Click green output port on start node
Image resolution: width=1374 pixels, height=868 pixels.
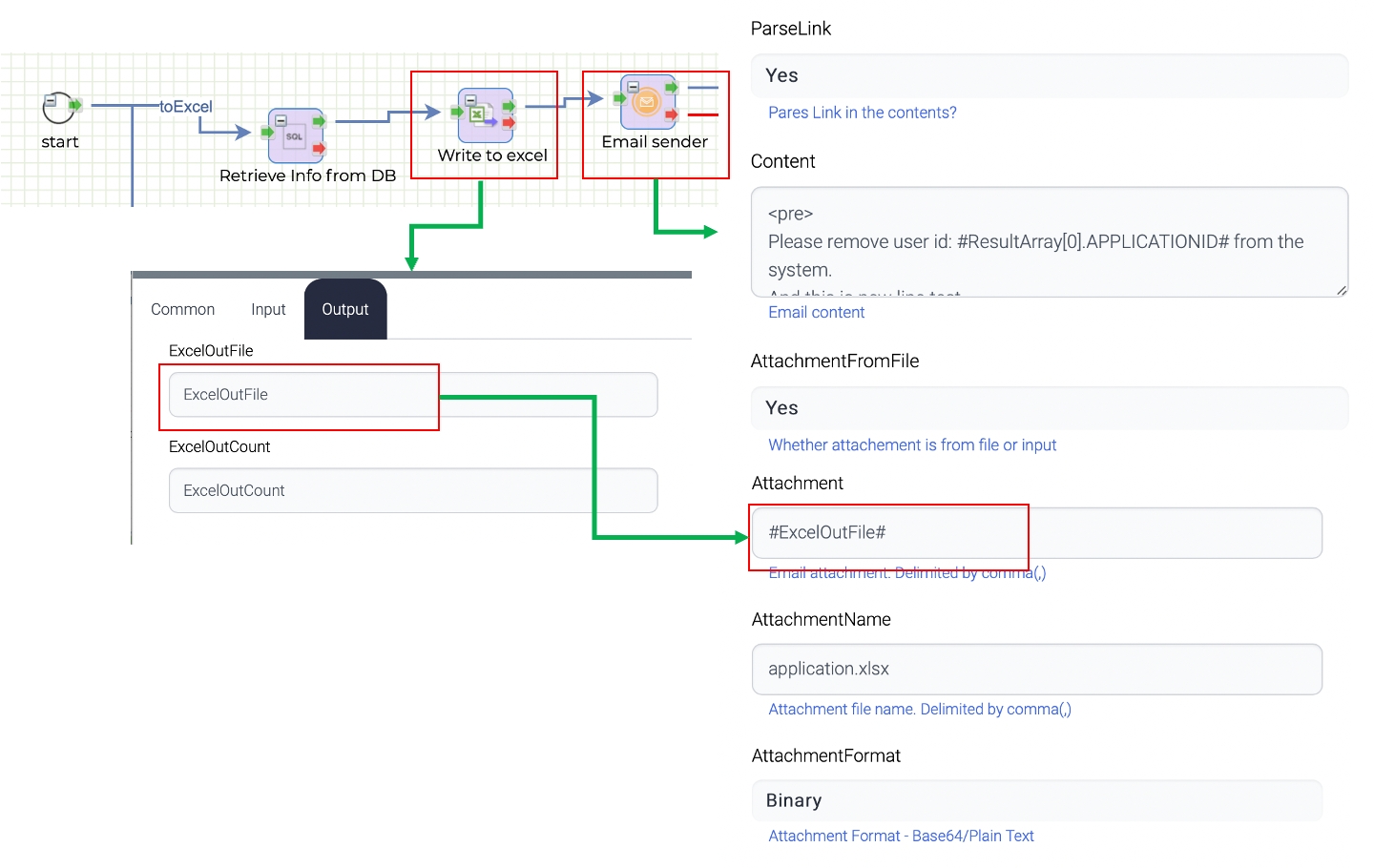click(75, 105)
